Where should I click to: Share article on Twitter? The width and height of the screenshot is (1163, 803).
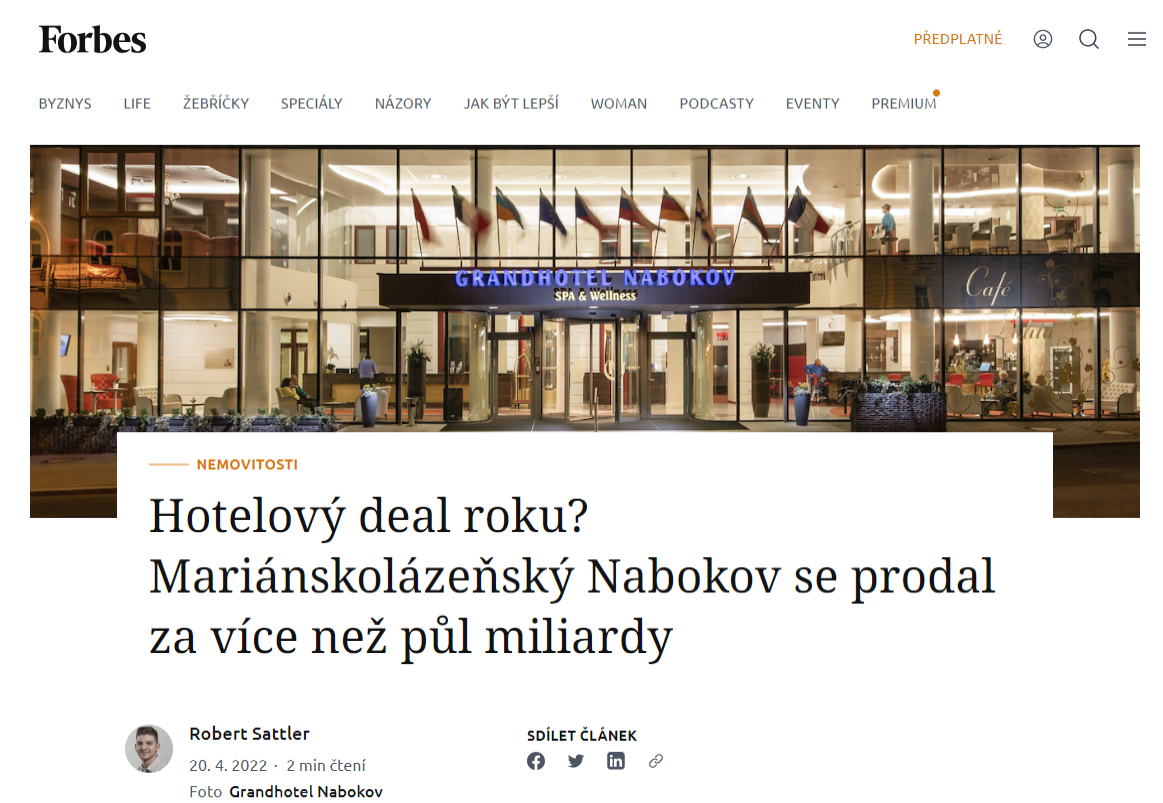tap(576, 761)
